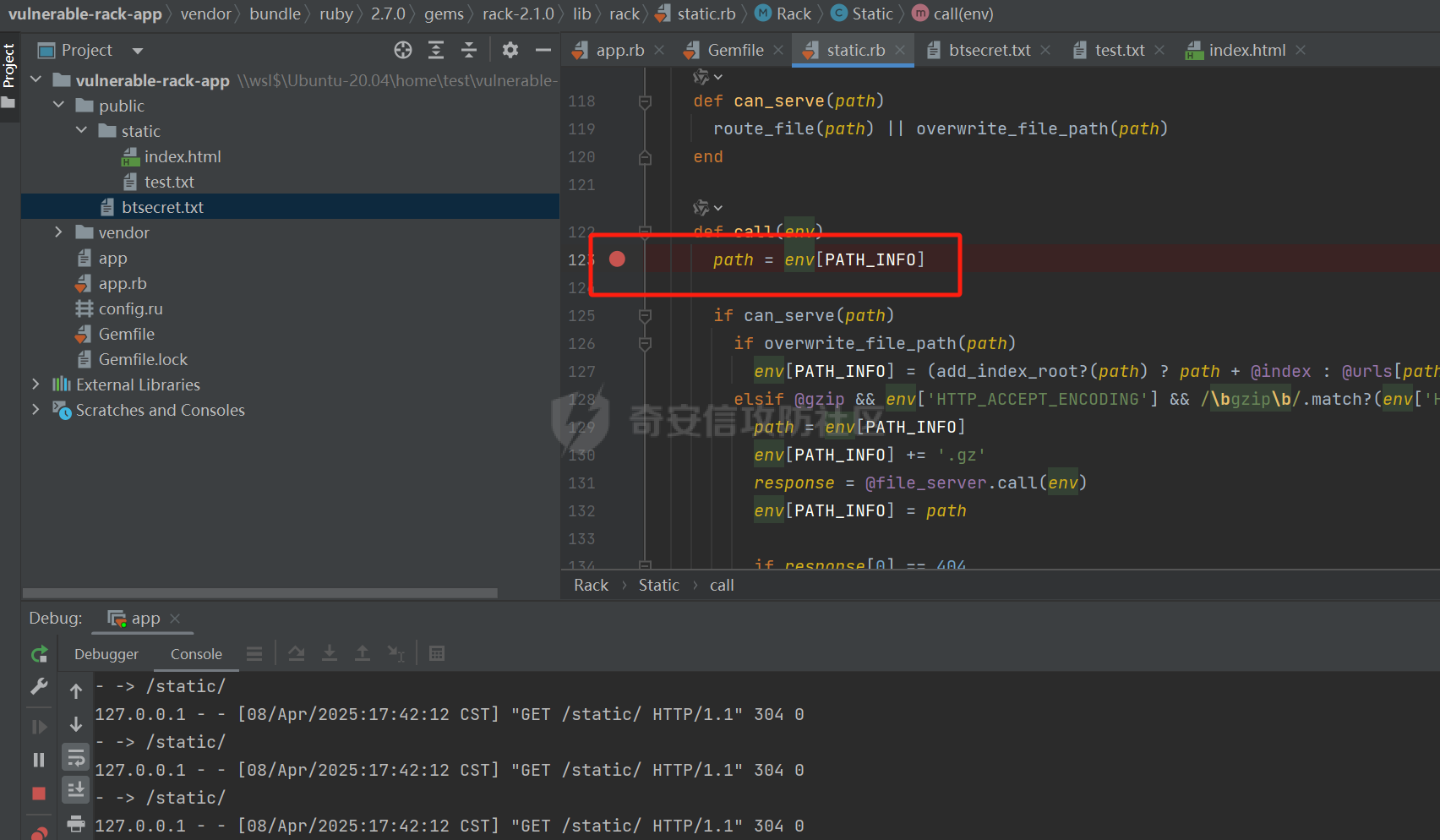The height and width of the screenshot is (840, 1440).
Task: Fold the if can_serve block at line 125
Action: (645, 316)
